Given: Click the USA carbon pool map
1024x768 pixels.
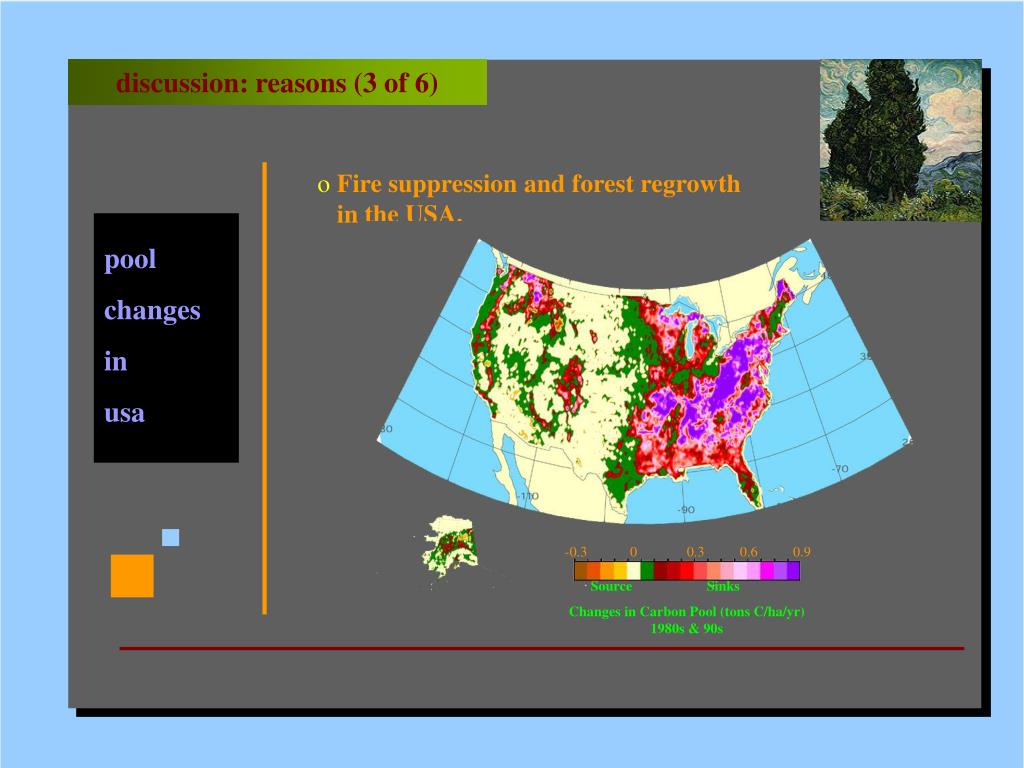Looking at the screenshot, I should tap(644, 381).
